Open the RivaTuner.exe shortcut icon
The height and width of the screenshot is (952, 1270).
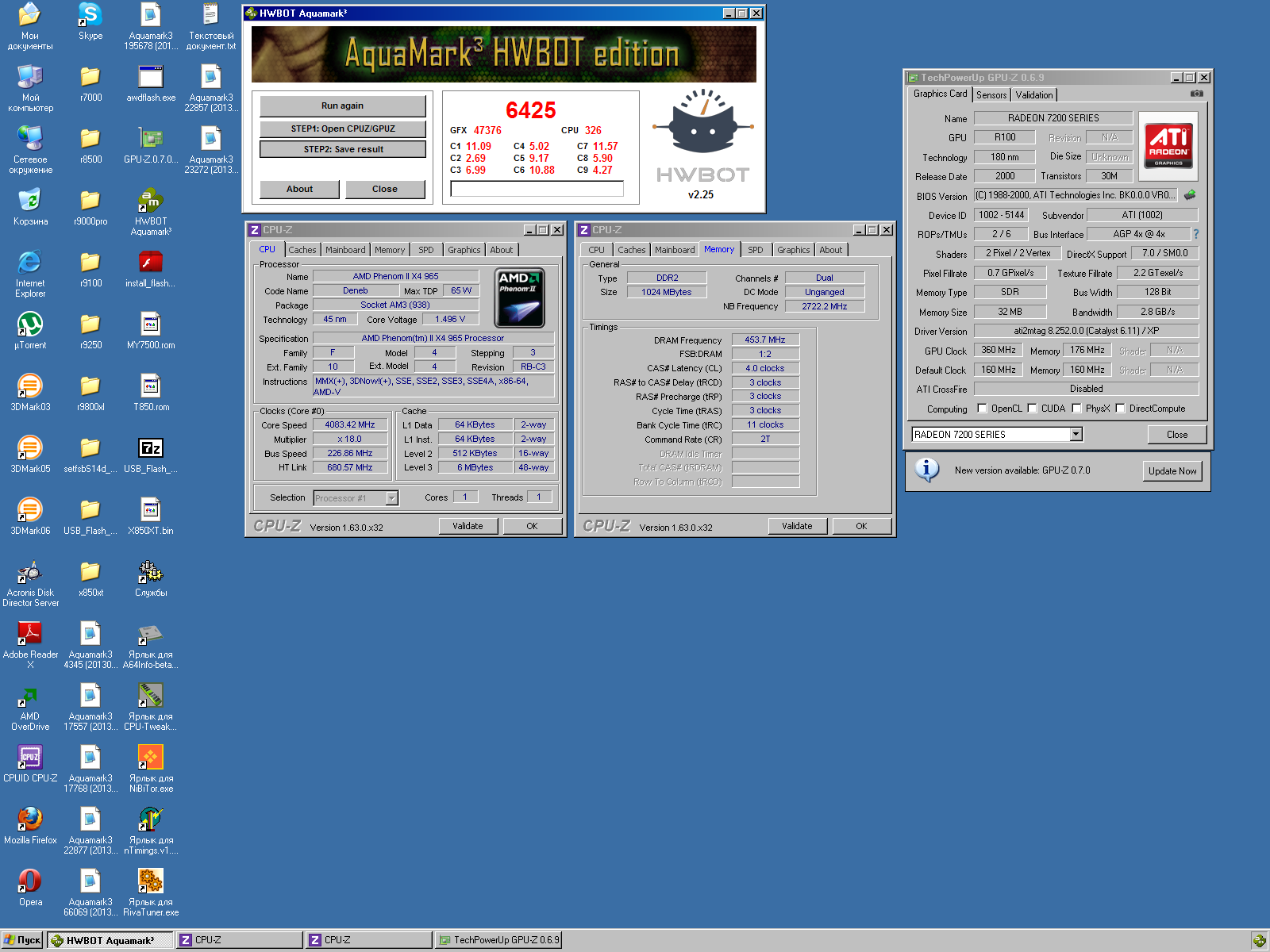[151, 881]
